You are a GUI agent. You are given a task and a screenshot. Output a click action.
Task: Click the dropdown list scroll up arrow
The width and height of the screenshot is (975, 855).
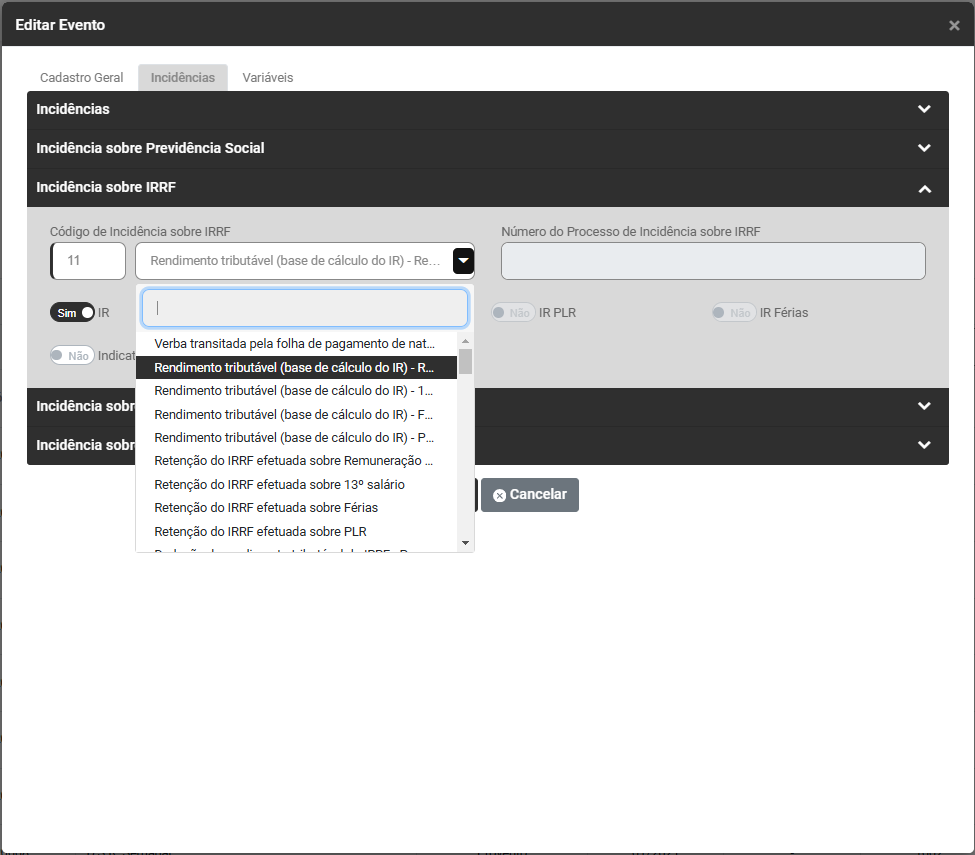[x=465, y=340]
